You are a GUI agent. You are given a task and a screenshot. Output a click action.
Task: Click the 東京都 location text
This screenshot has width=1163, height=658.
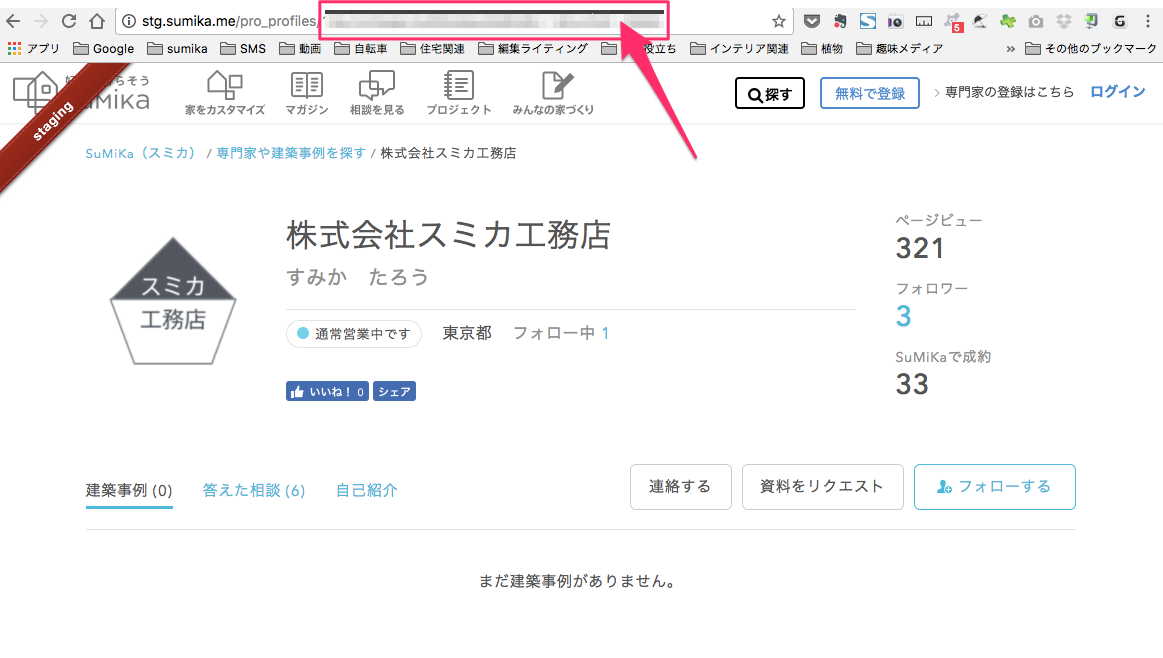click(467, 333)
